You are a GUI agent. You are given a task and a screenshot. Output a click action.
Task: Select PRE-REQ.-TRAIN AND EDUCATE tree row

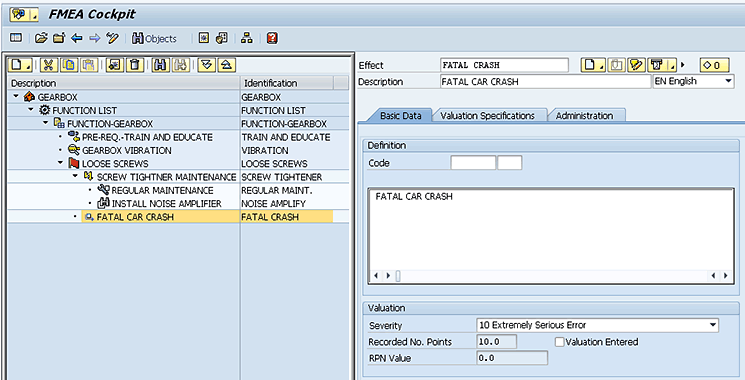coord(147,137)
